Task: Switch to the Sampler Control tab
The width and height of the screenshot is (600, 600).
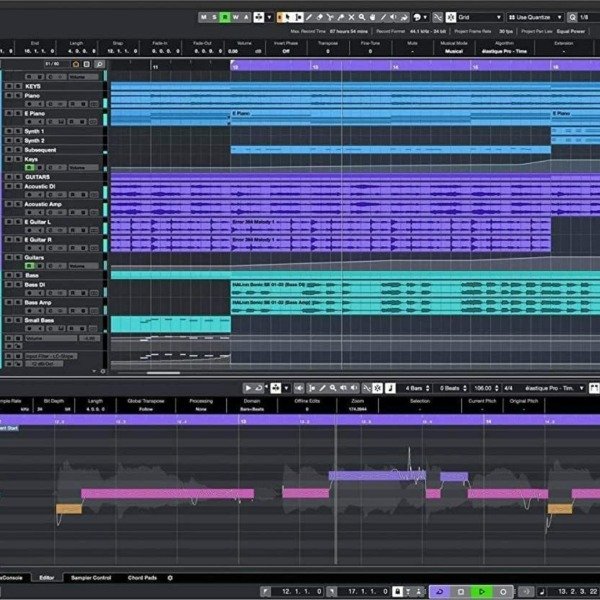Action: point(90,578)
